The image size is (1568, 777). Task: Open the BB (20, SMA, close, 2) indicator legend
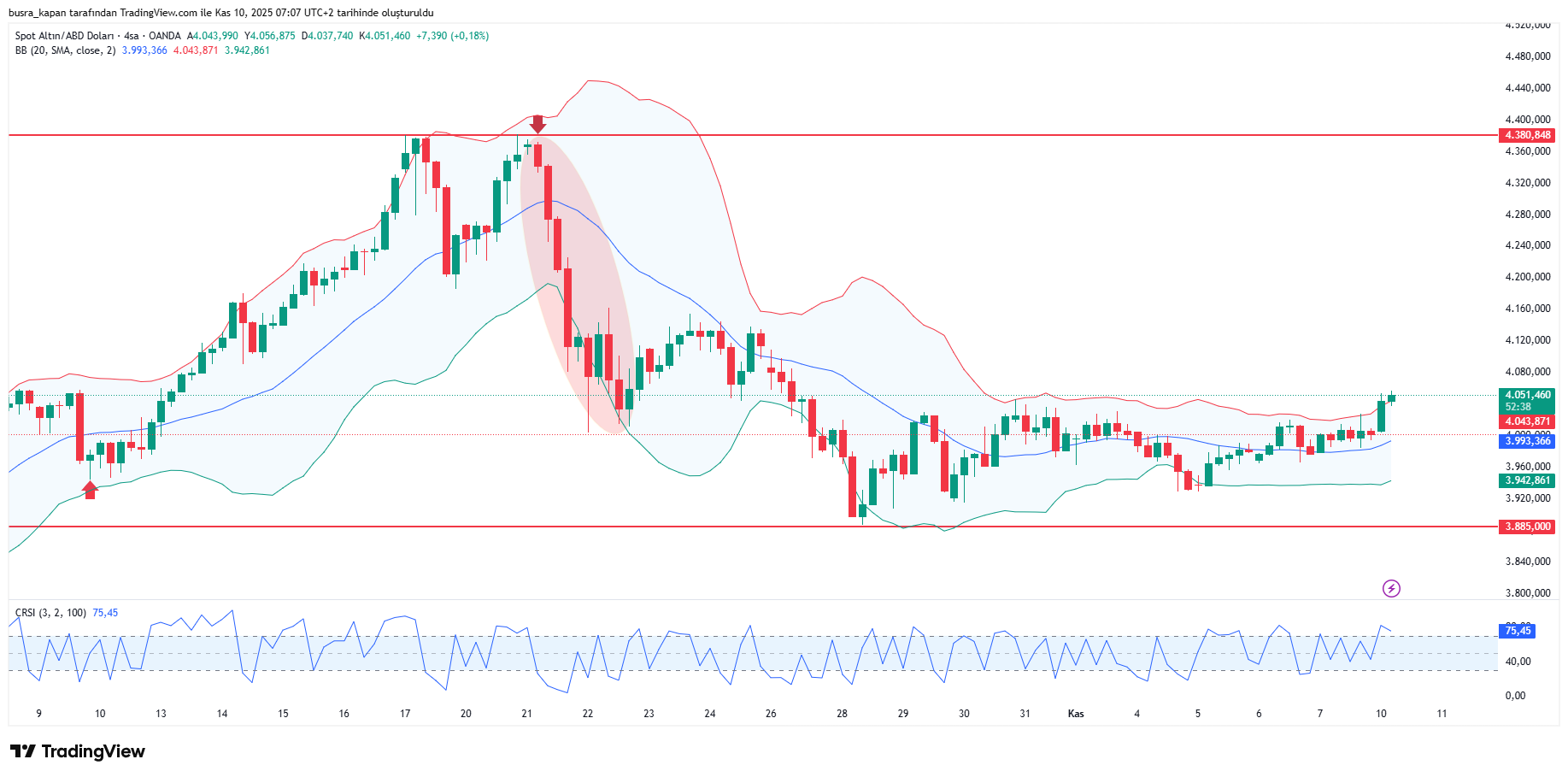point(65,50)
